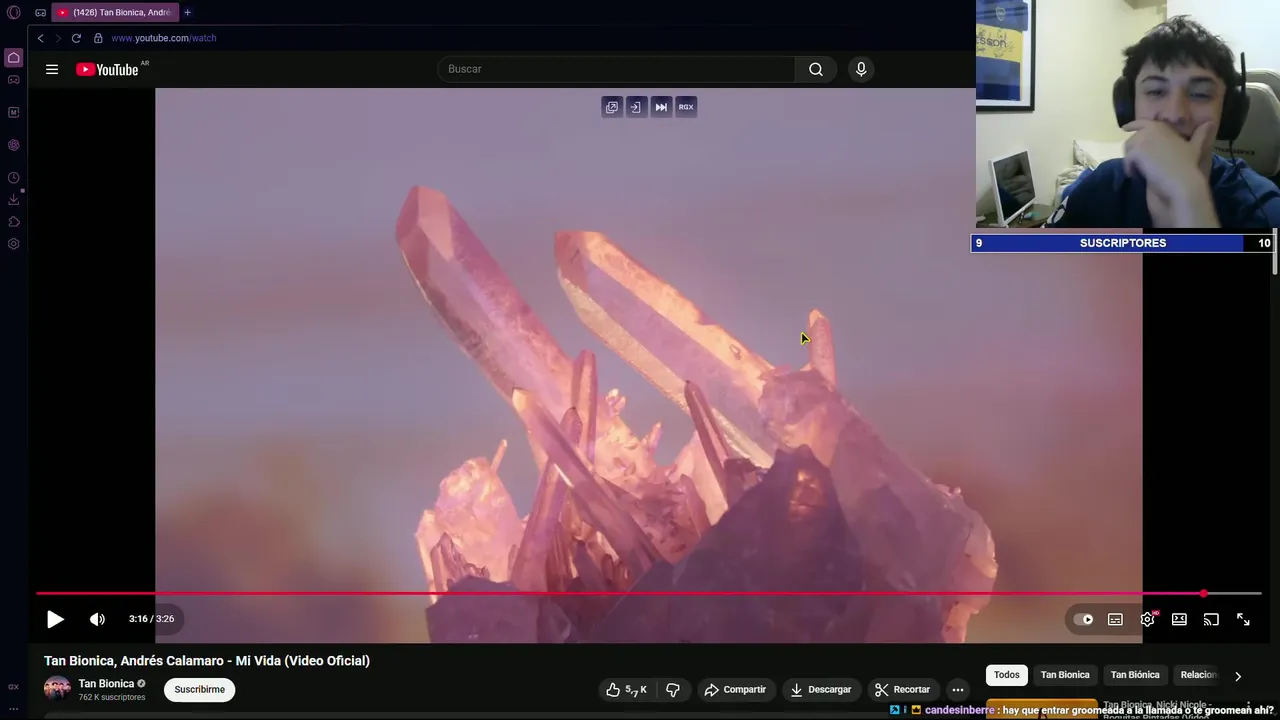The height and width of the screenshot is (720, 1280).
Task: Click the Buscar search field
Action: (x=616, y=69)
